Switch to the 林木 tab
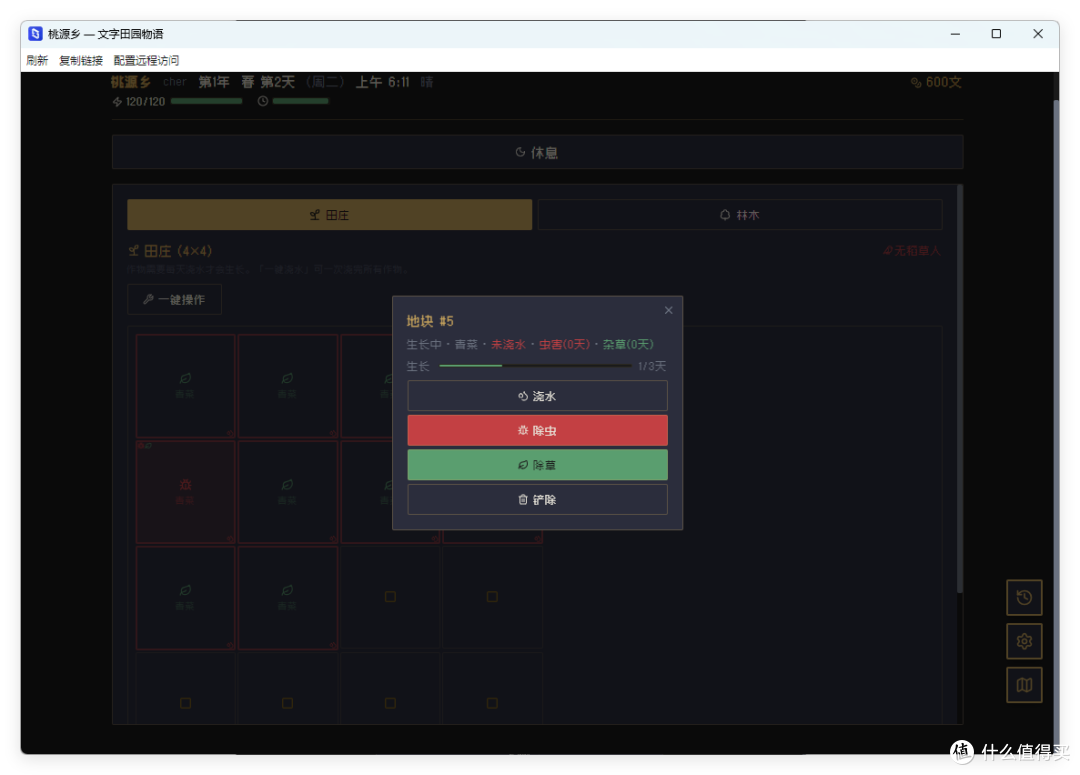The width and height of the screenshot is (1080, 775). (740, 215)
